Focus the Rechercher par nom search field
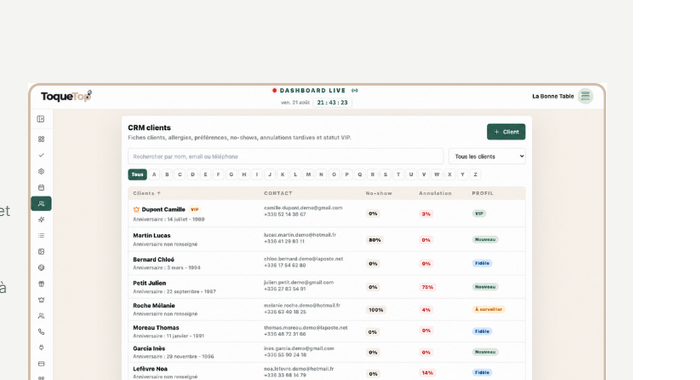 tap(286, 156)
